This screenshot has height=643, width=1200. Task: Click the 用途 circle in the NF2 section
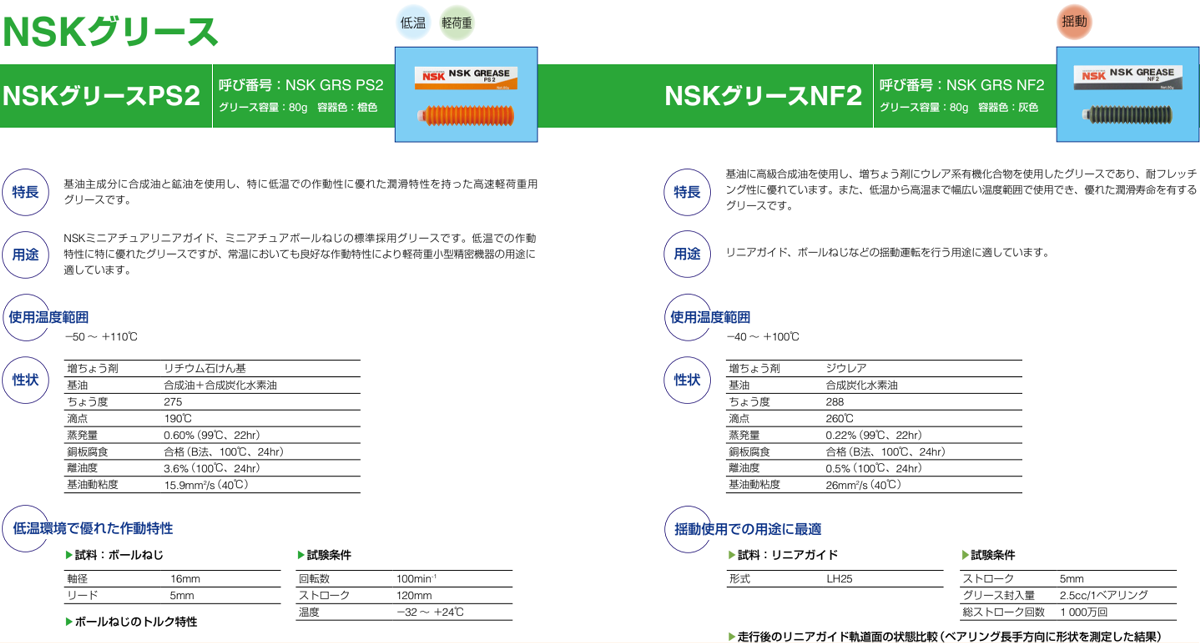[686, 254]
